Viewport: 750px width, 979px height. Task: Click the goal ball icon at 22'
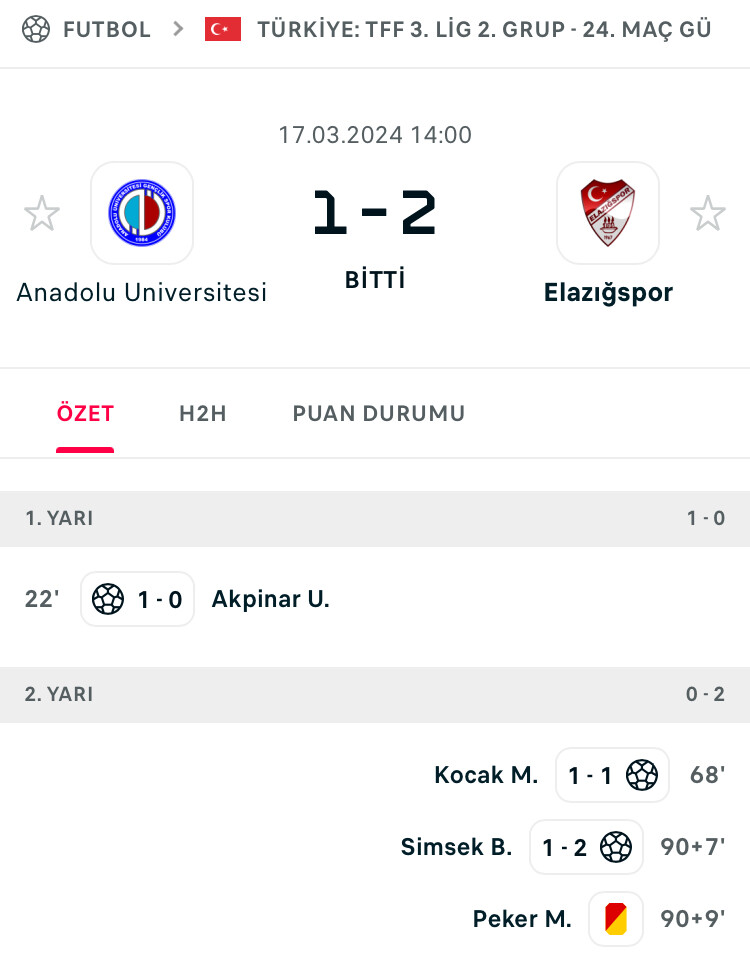point(108,599)
